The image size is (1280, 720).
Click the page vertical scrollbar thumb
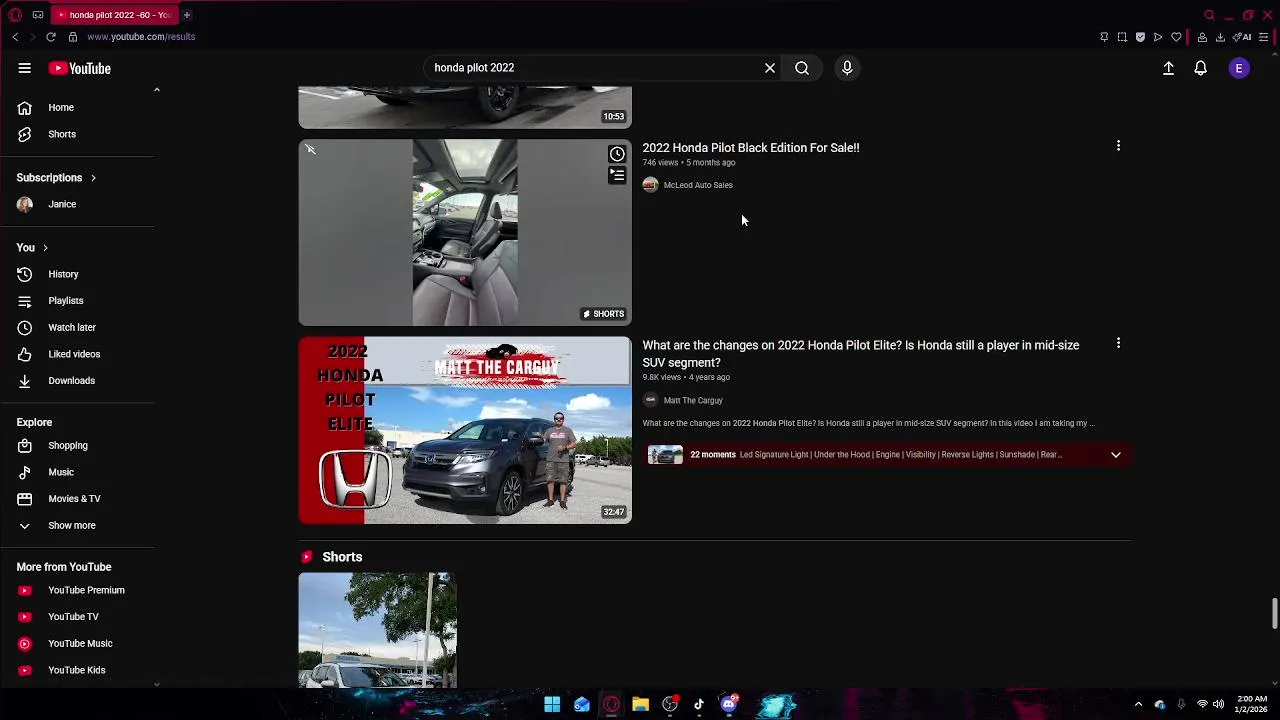pos(1274,614)
